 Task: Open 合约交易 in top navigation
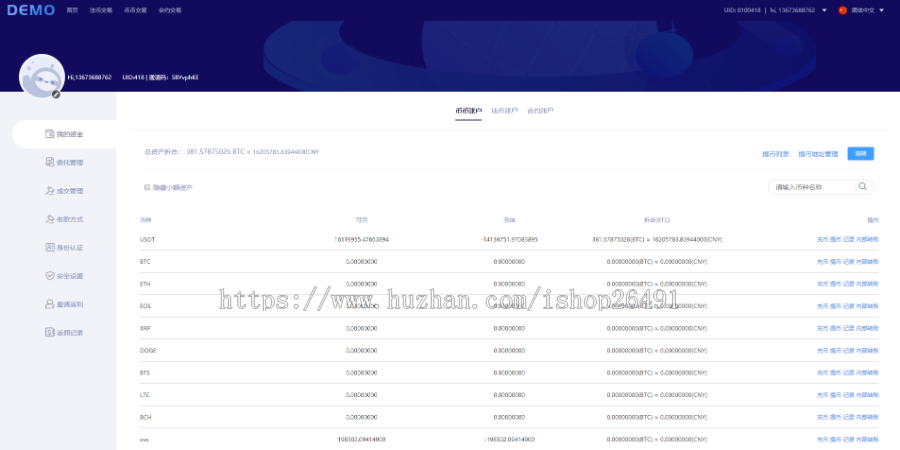click(170, 10)
